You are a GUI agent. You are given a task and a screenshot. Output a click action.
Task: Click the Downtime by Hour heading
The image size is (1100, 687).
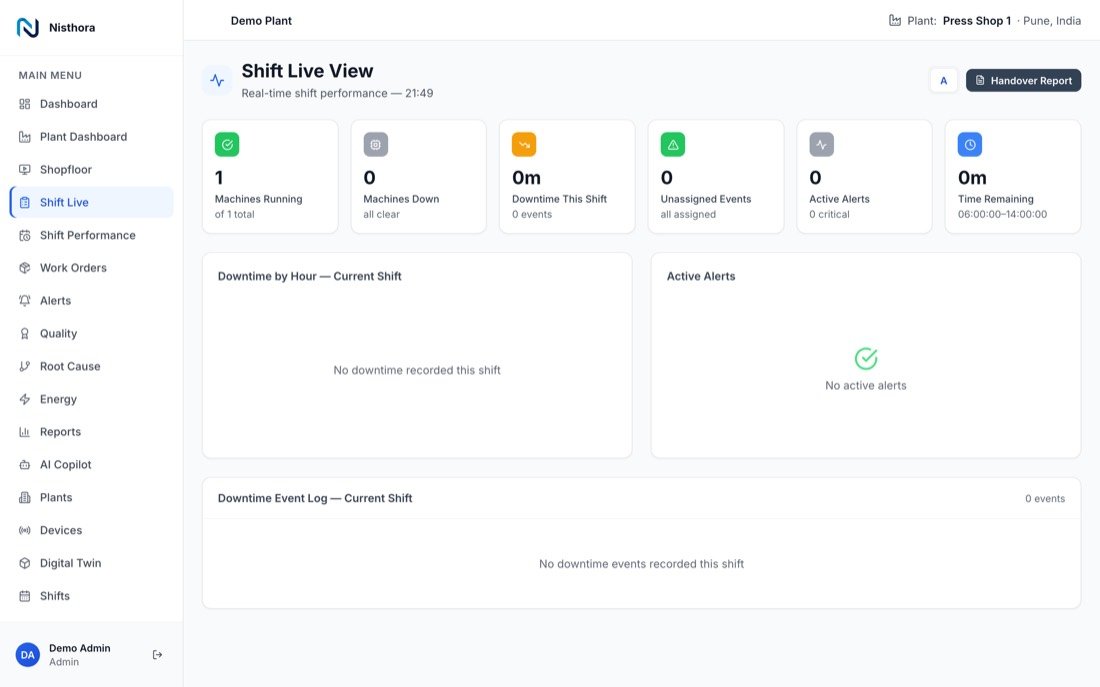pyautogui.click(x=309, y=276)
